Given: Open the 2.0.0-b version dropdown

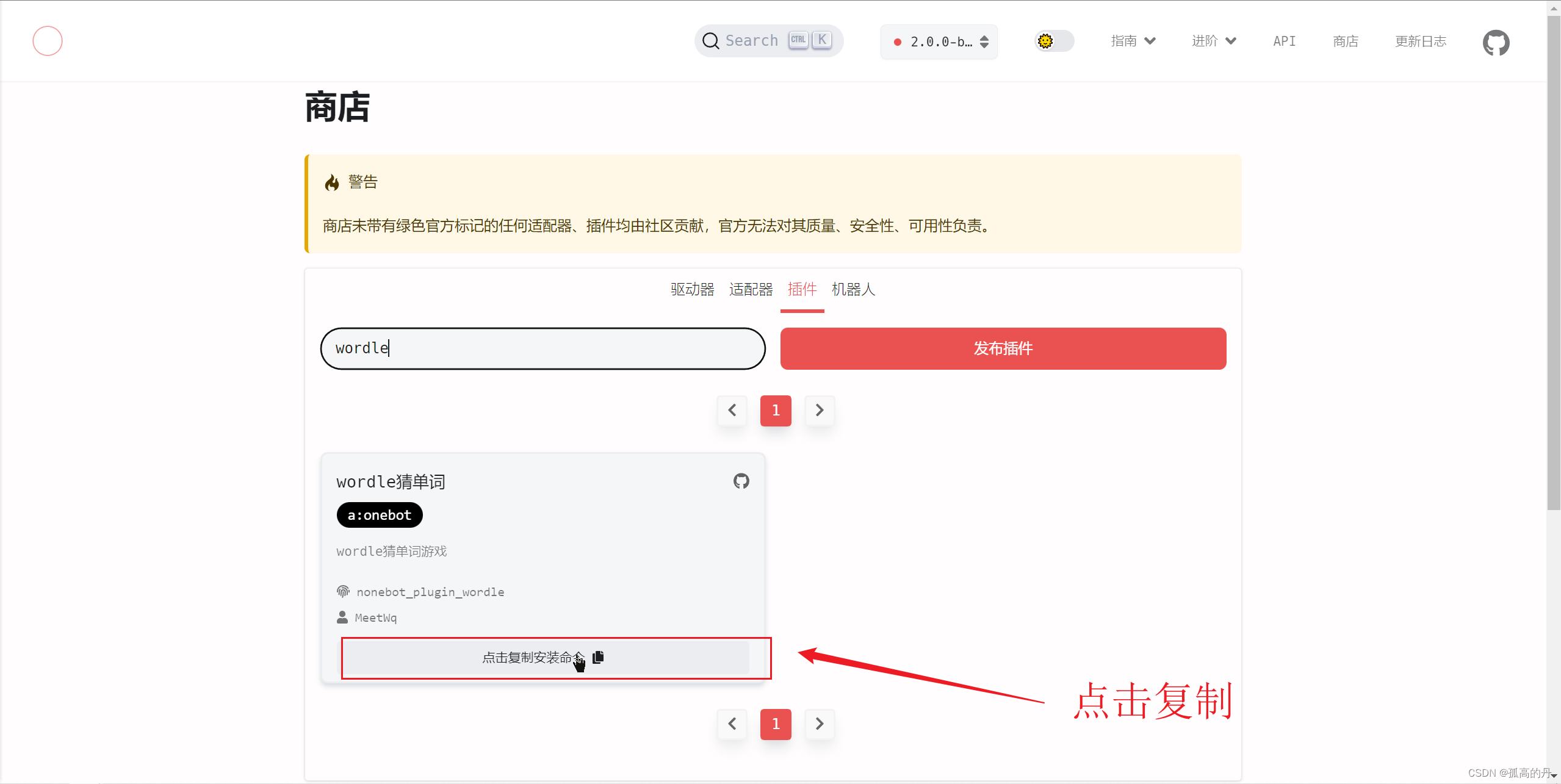Looking at the screenshot, I should pyautogui.click(x=939, y=41).
